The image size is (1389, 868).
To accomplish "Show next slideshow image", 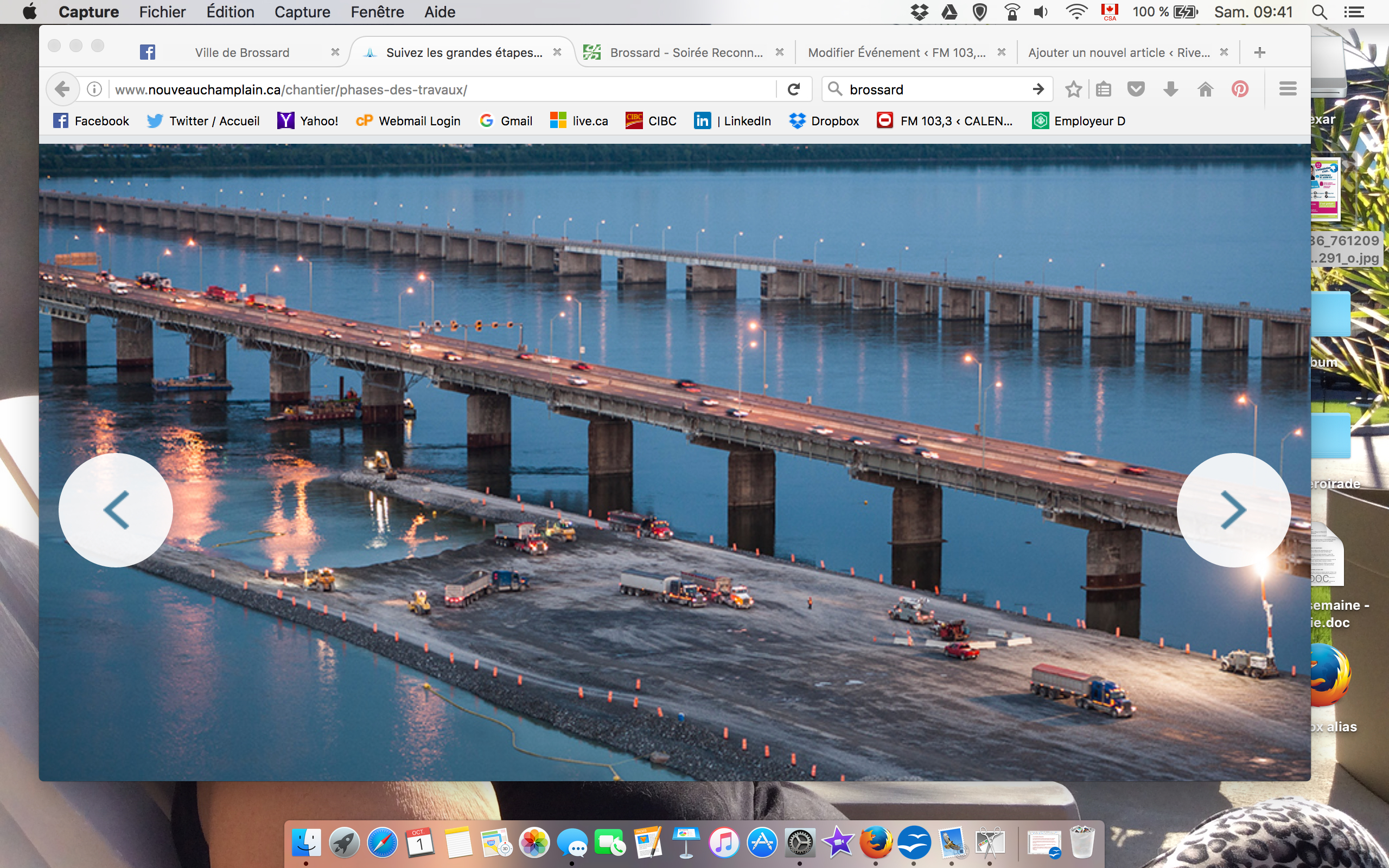I will 1233,510.
